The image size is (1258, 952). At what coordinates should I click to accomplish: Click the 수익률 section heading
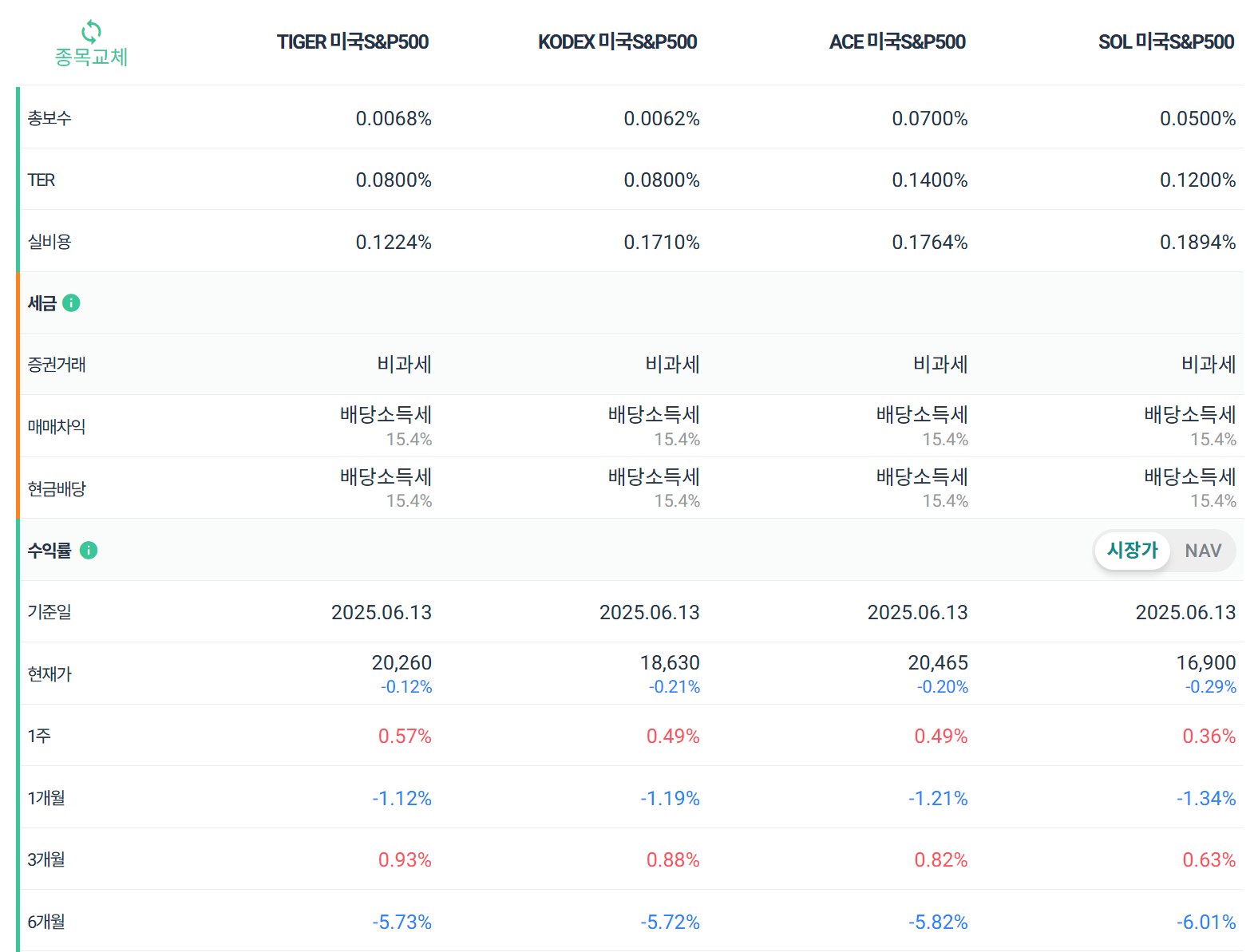[49, 551]
